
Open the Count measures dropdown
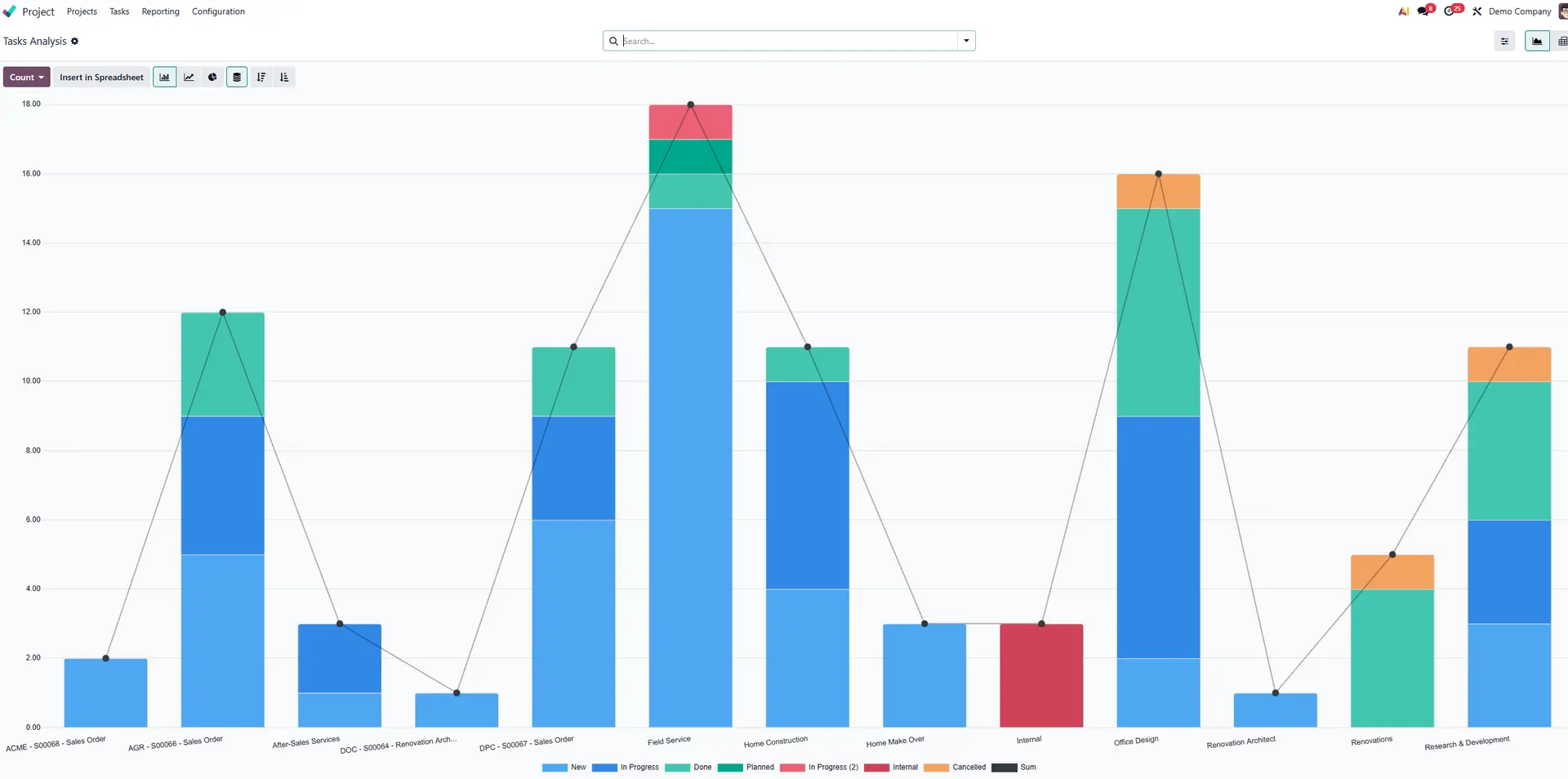27,78
